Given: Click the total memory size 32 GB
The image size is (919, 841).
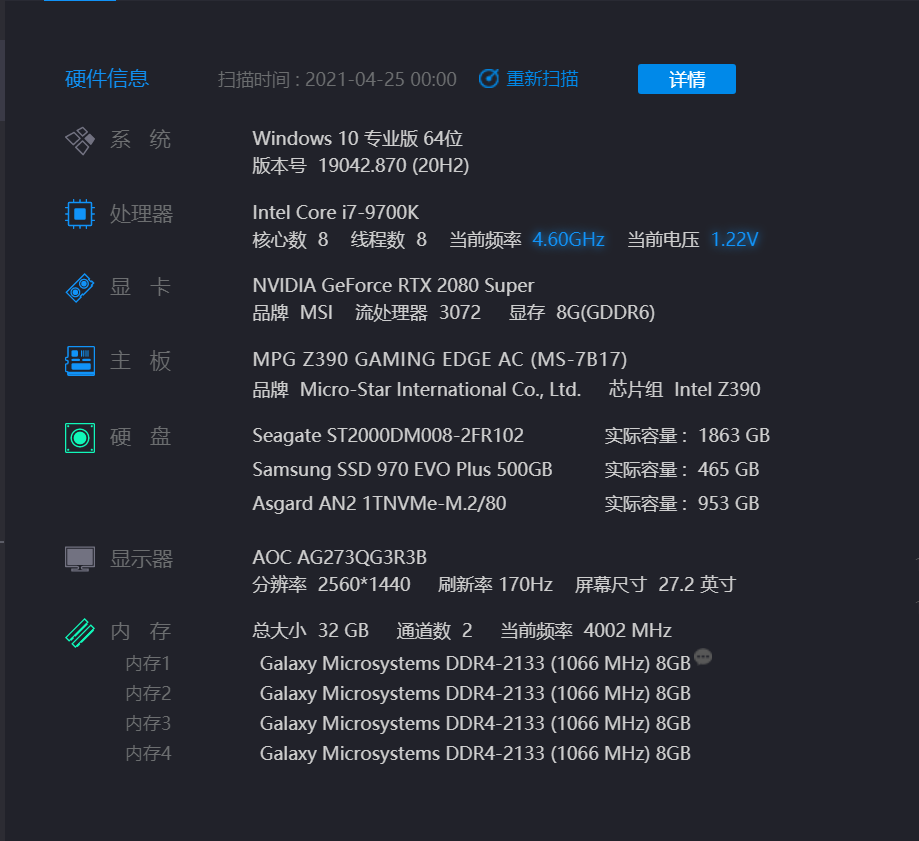Looking at the screenshot, I should (x=343, y=631).
